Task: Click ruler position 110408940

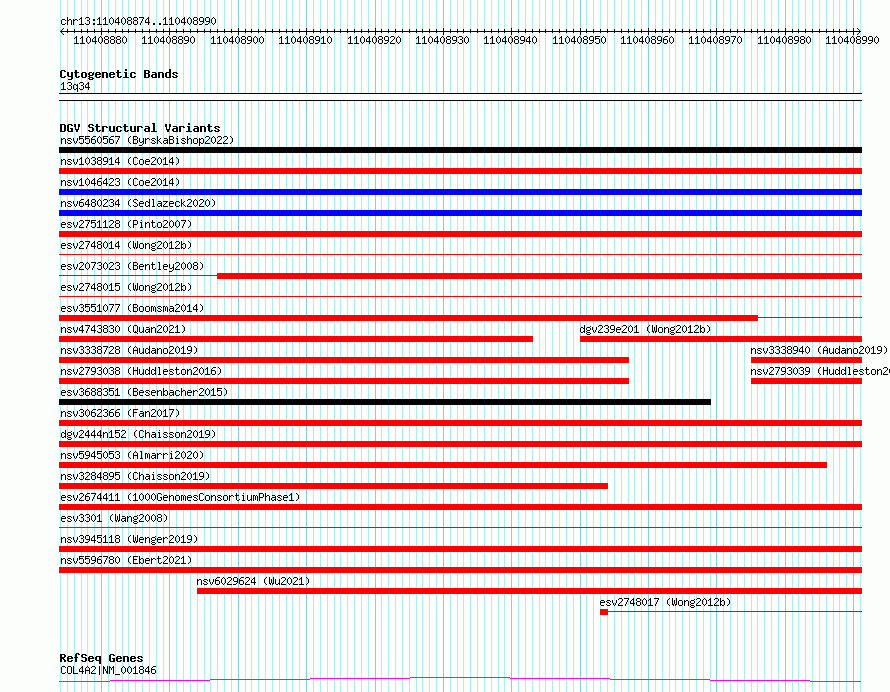Action: point(510,40)
